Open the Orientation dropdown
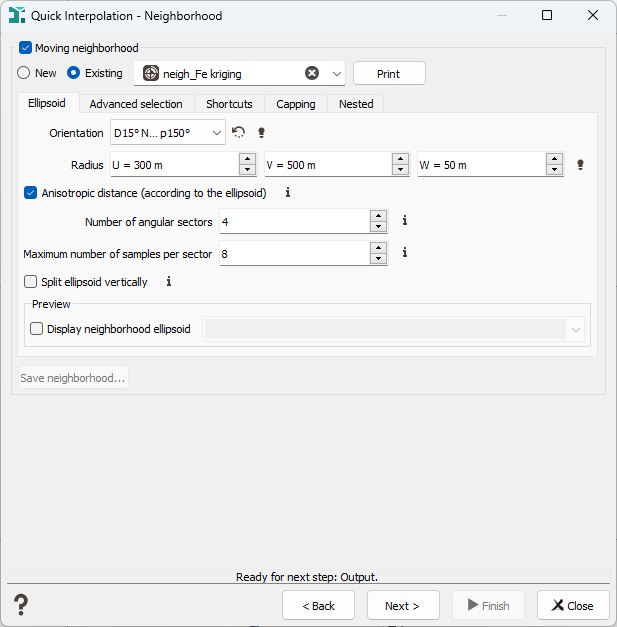Image resolution: width=617 pixels, height=627 pixels. coord(168,132)
